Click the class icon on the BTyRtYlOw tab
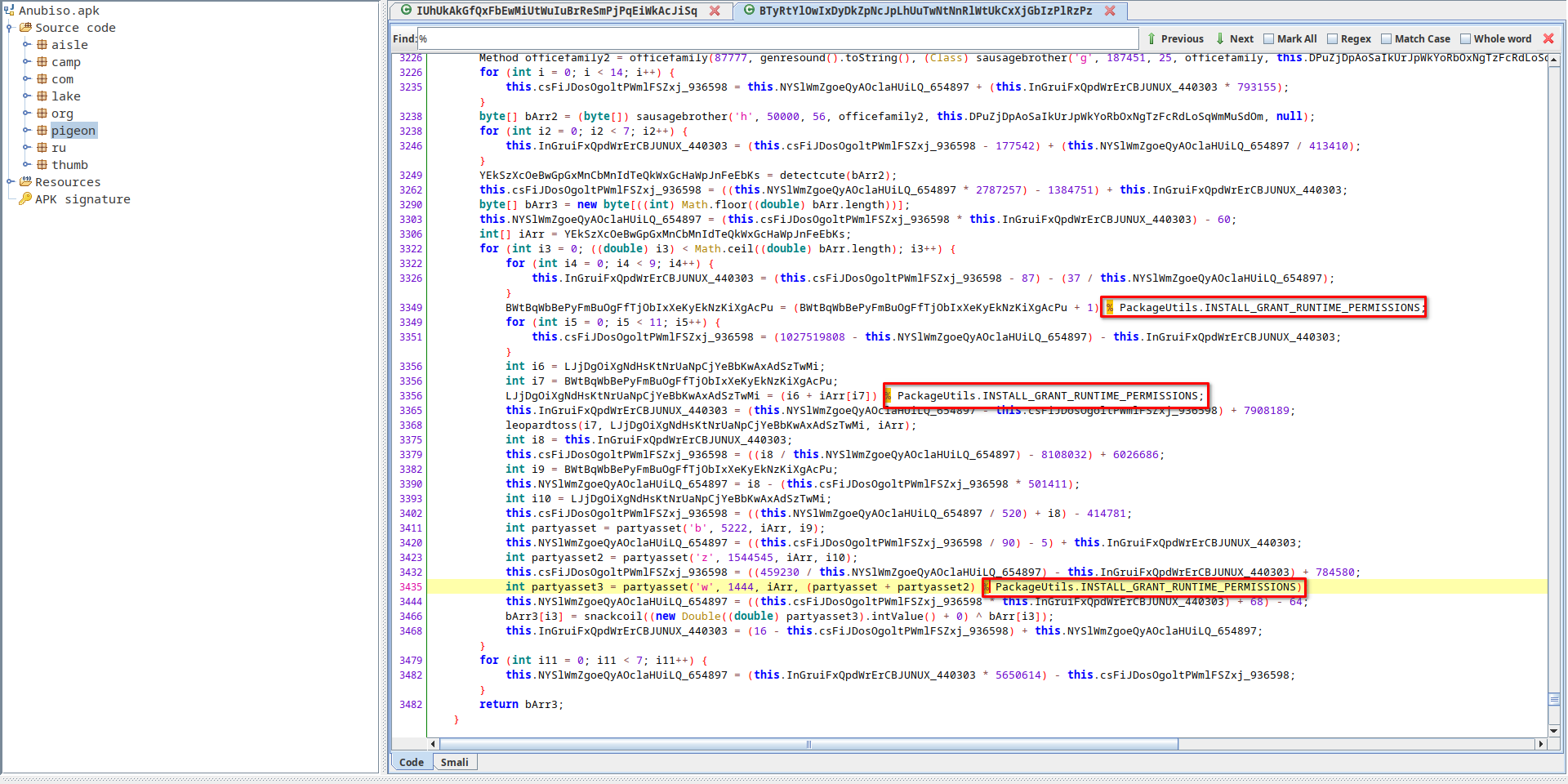 point(749,11)
